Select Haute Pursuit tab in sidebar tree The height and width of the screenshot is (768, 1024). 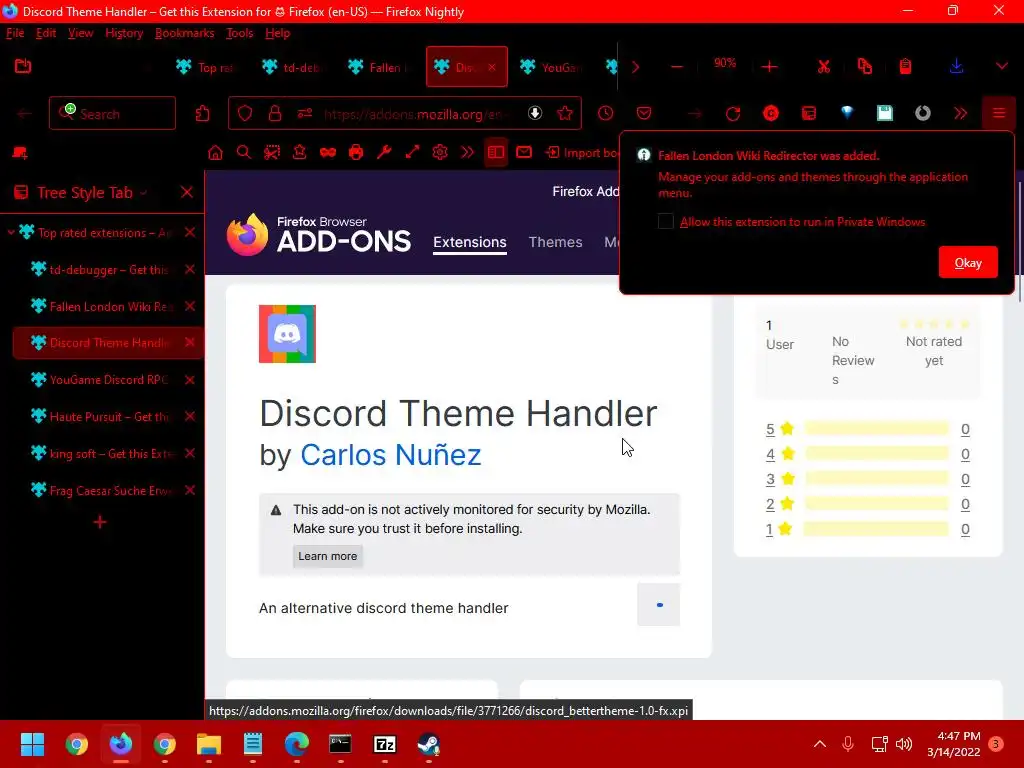pos(108,417)
